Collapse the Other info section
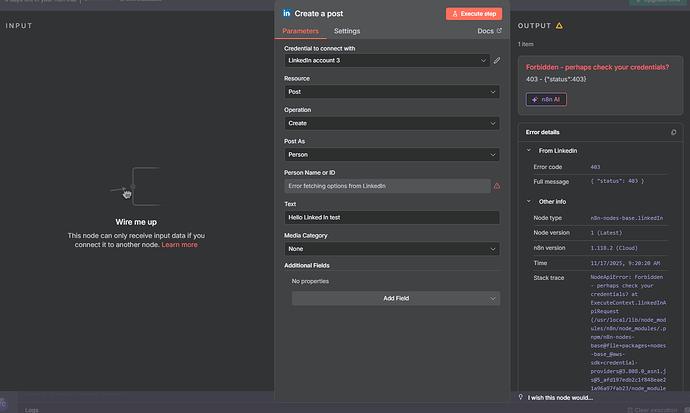Screen dimensions: 690x413 528,201
